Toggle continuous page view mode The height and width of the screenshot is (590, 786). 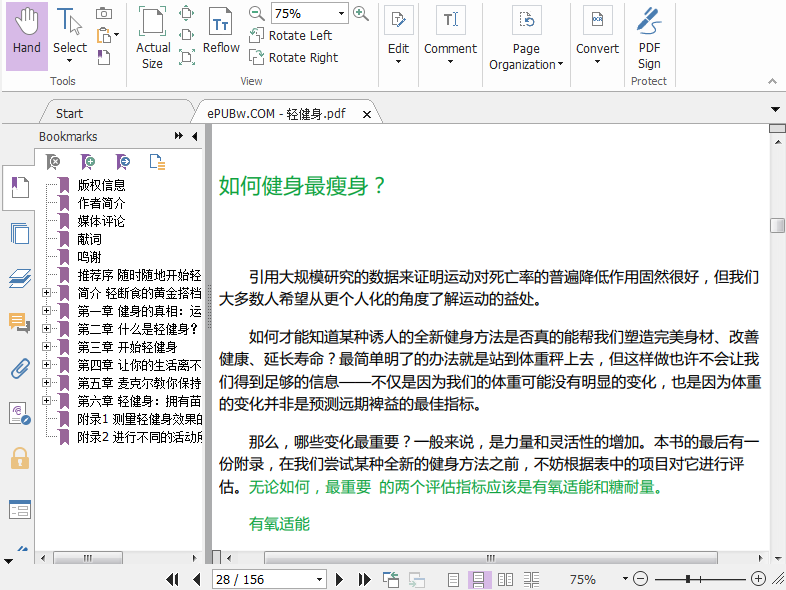click(x=479, y=579)
